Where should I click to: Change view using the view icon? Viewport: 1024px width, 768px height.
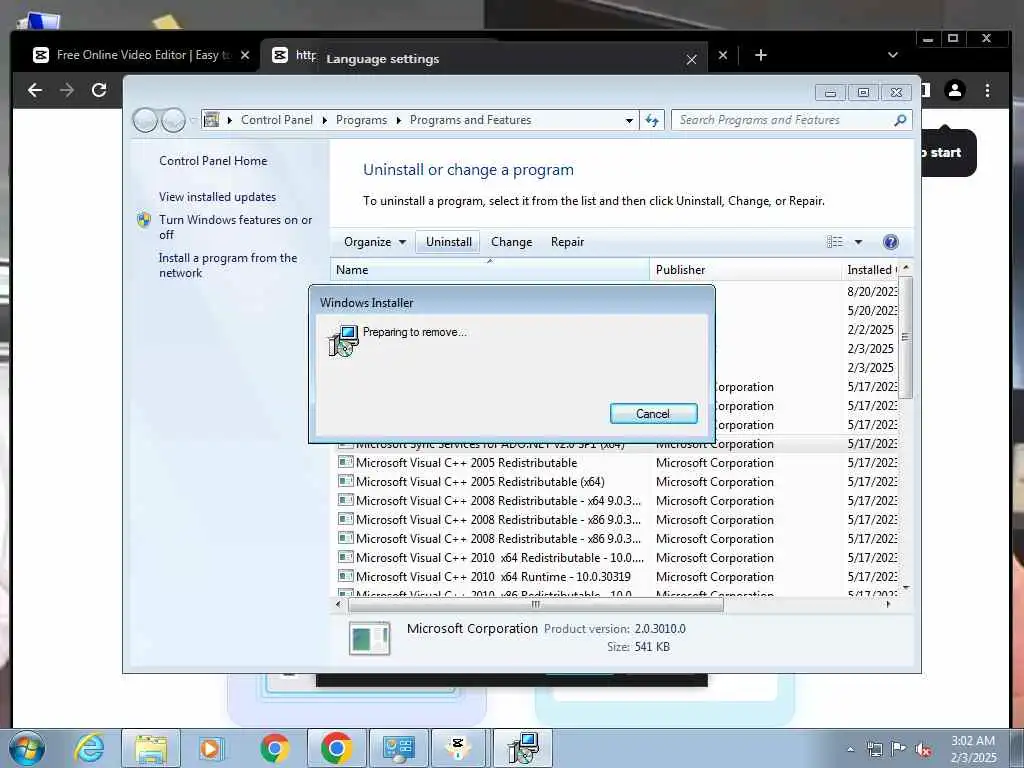(x=835, y=242)
